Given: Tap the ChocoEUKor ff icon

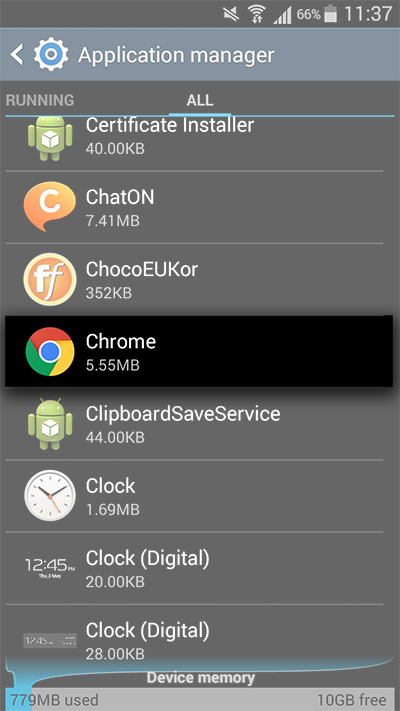Looking at the screenshot, I should tap(50, 279).
